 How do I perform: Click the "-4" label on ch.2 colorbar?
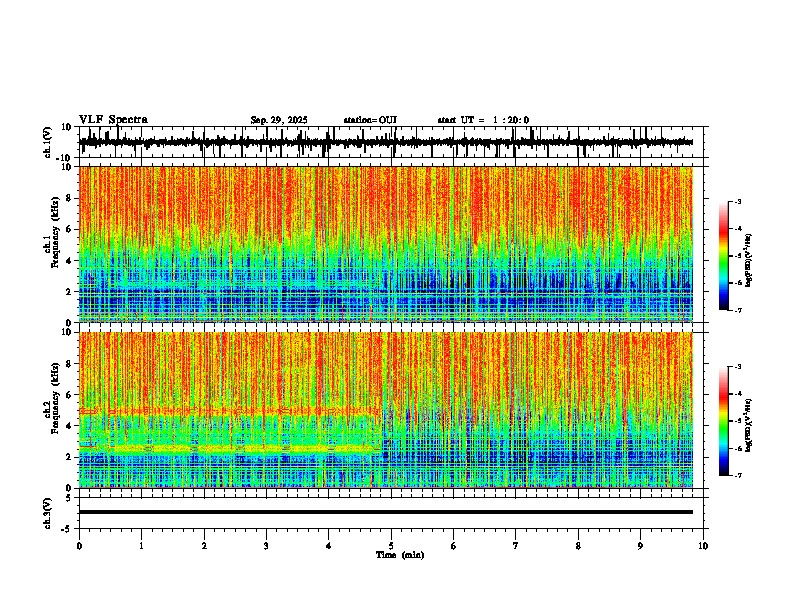pos(738,394)
